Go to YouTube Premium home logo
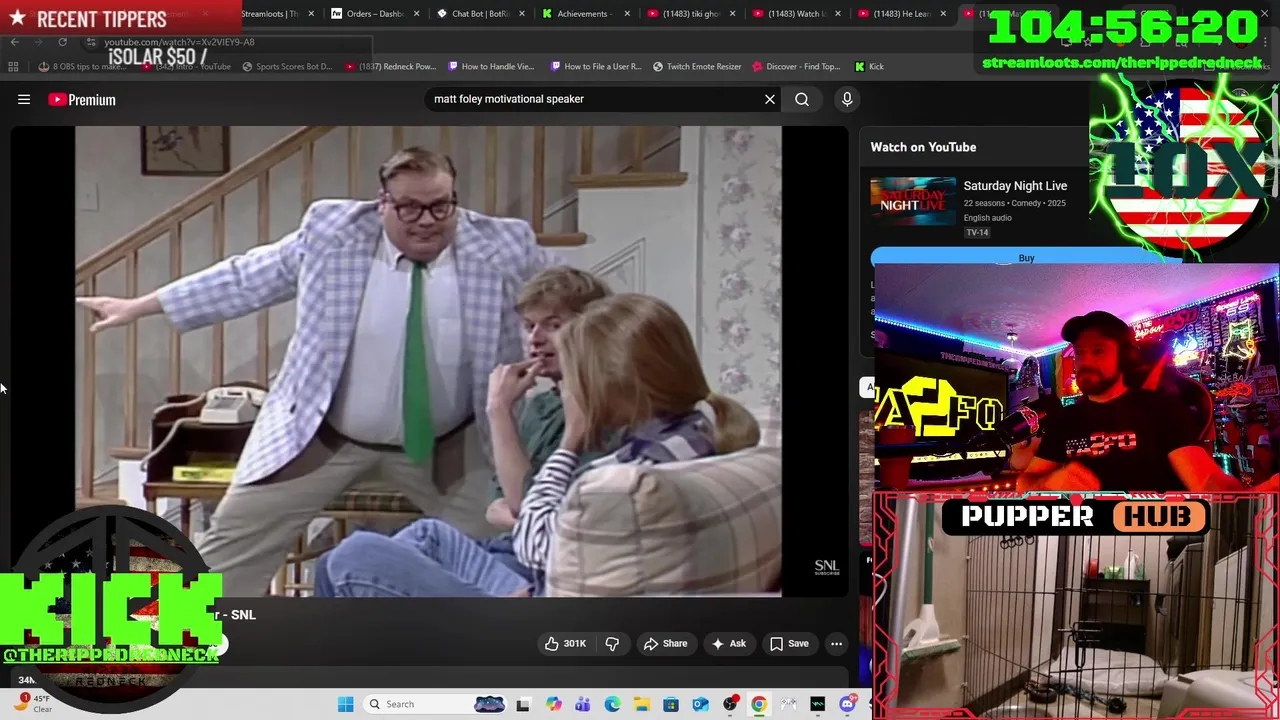This screenshot has width=1280, height=720. click(82, 99)
